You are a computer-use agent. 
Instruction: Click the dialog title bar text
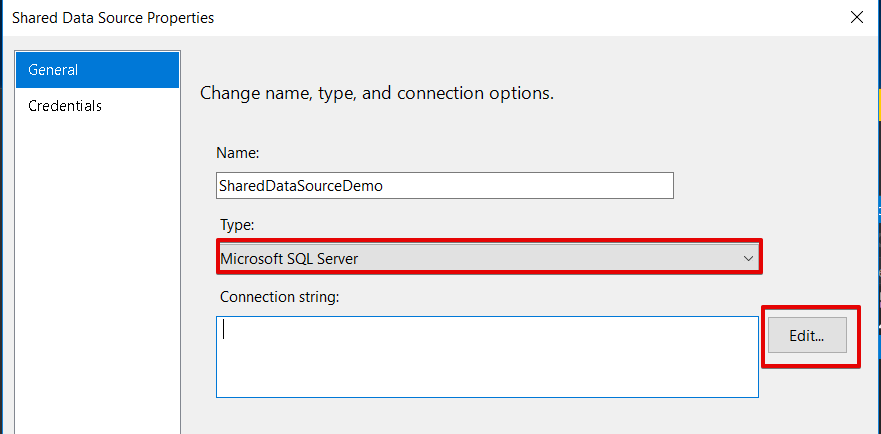pos(113,18)
